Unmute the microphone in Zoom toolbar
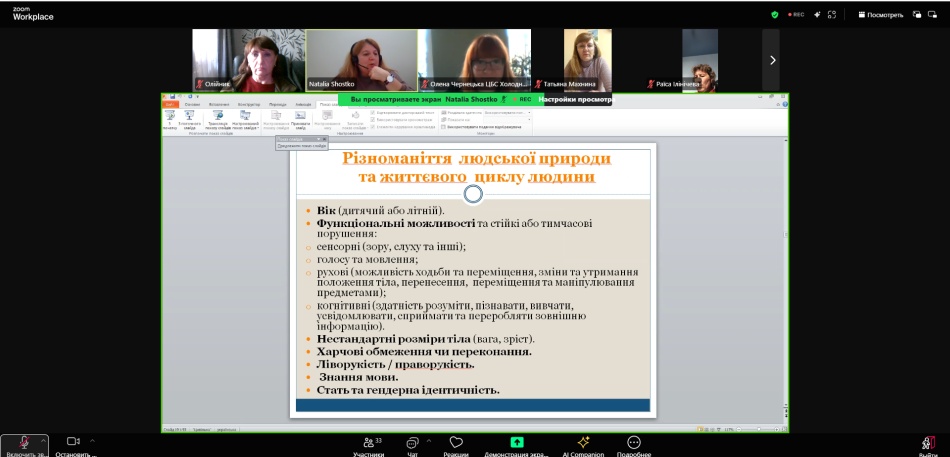This screenshot has width=950, height=457. [x=23, y=442]
